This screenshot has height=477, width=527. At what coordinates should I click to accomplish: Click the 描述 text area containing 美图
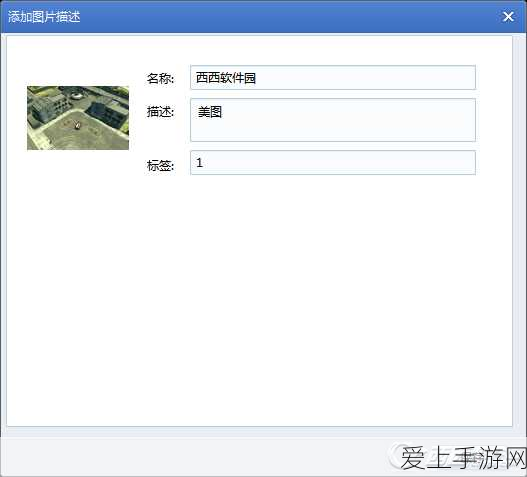click(x=333, y=120)
